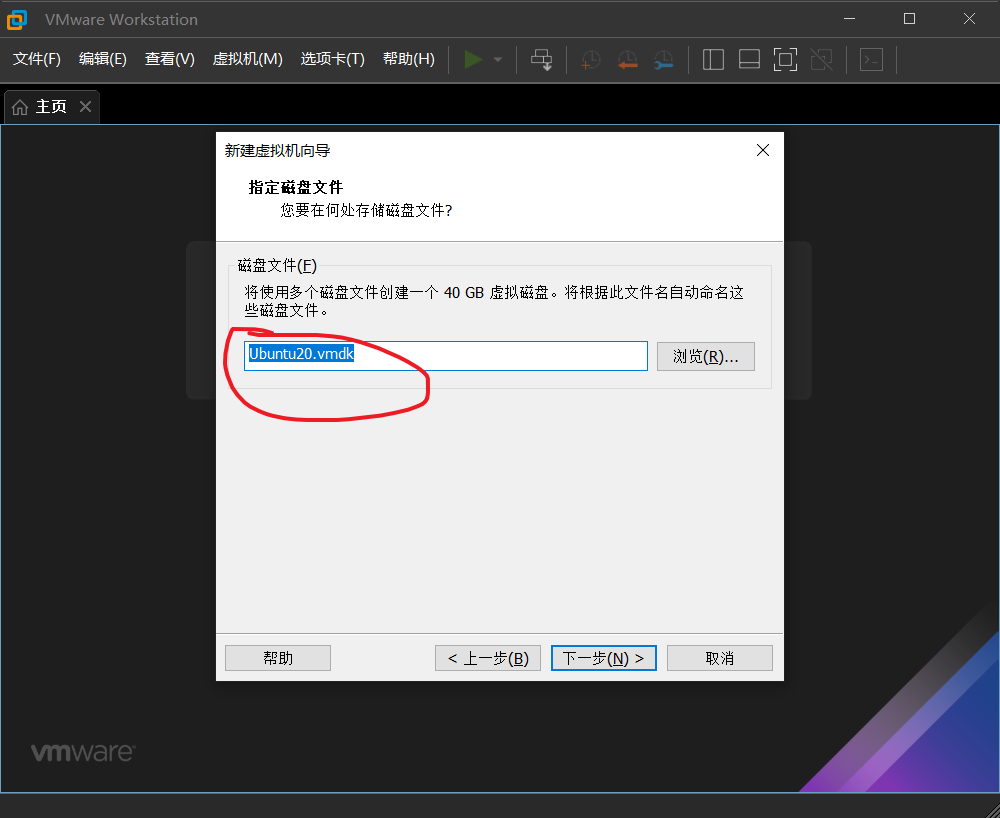Close the 新建虚拟机向导 dialog

tap(763, 150)
